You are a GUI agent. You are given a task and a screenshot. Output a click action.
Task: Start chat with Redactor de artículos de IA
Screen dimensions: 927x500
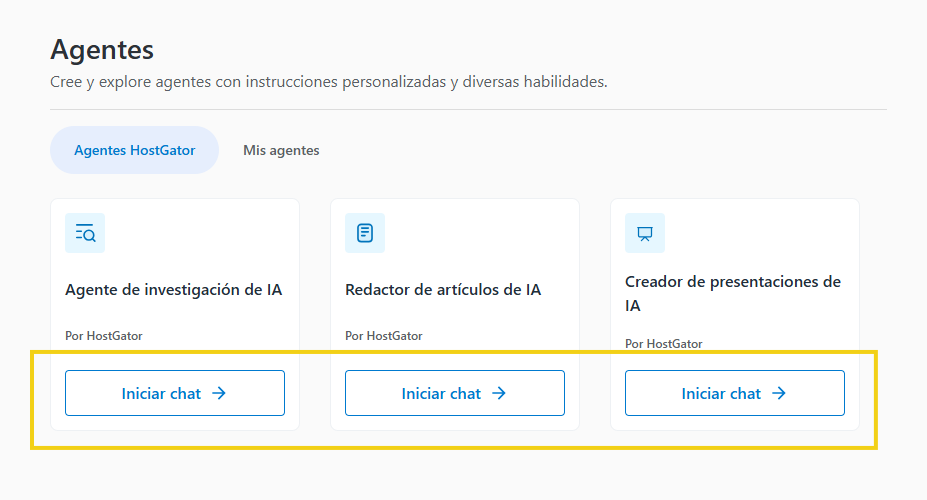tap(455, 393)
